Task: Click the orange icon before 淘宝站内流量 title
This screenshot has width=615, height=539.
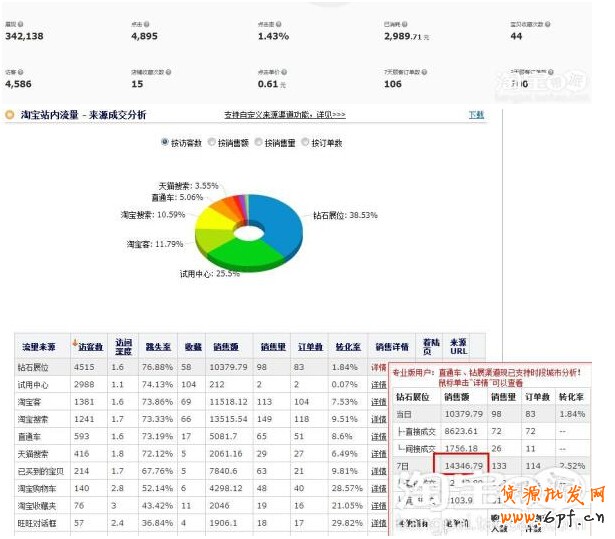Action: point(10,116)
